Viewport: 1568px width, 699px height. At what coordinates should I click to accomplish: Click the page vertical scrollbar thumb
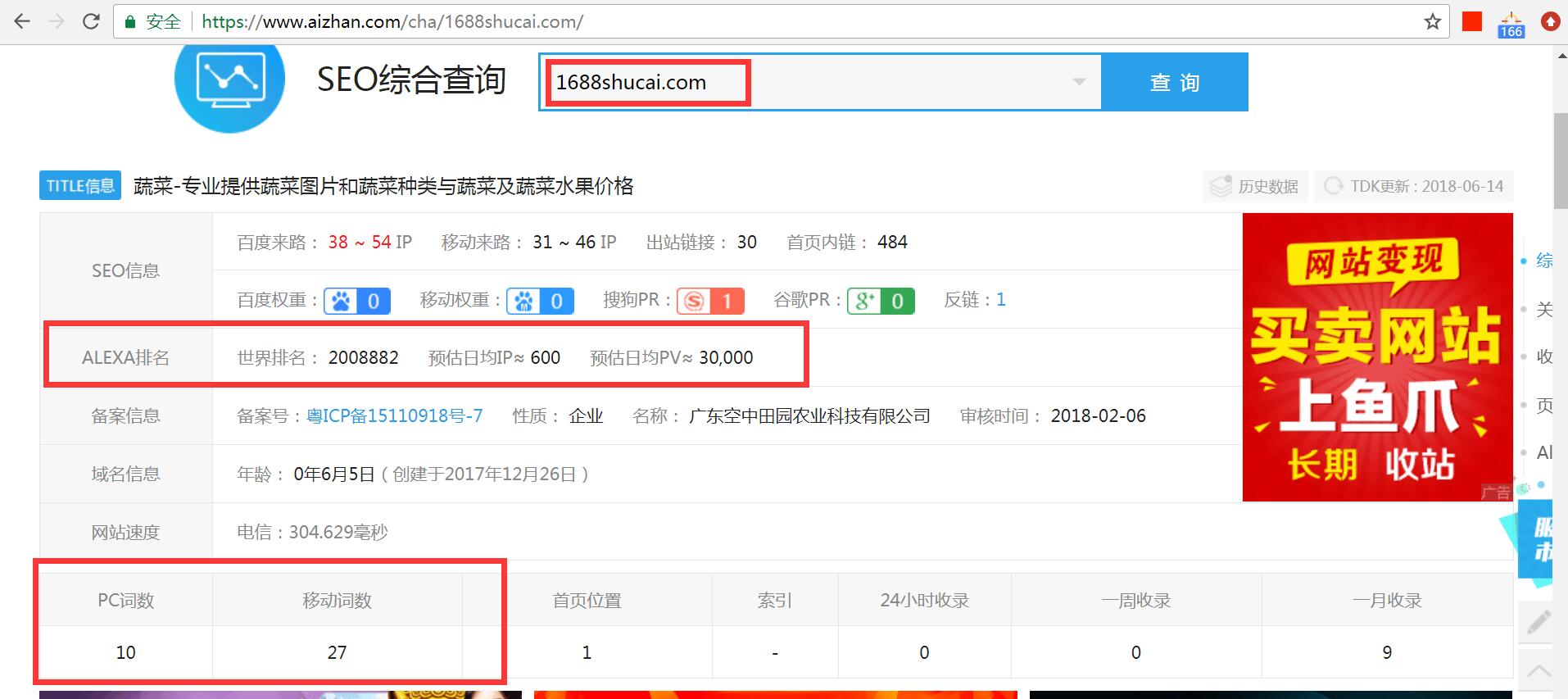1560,160
